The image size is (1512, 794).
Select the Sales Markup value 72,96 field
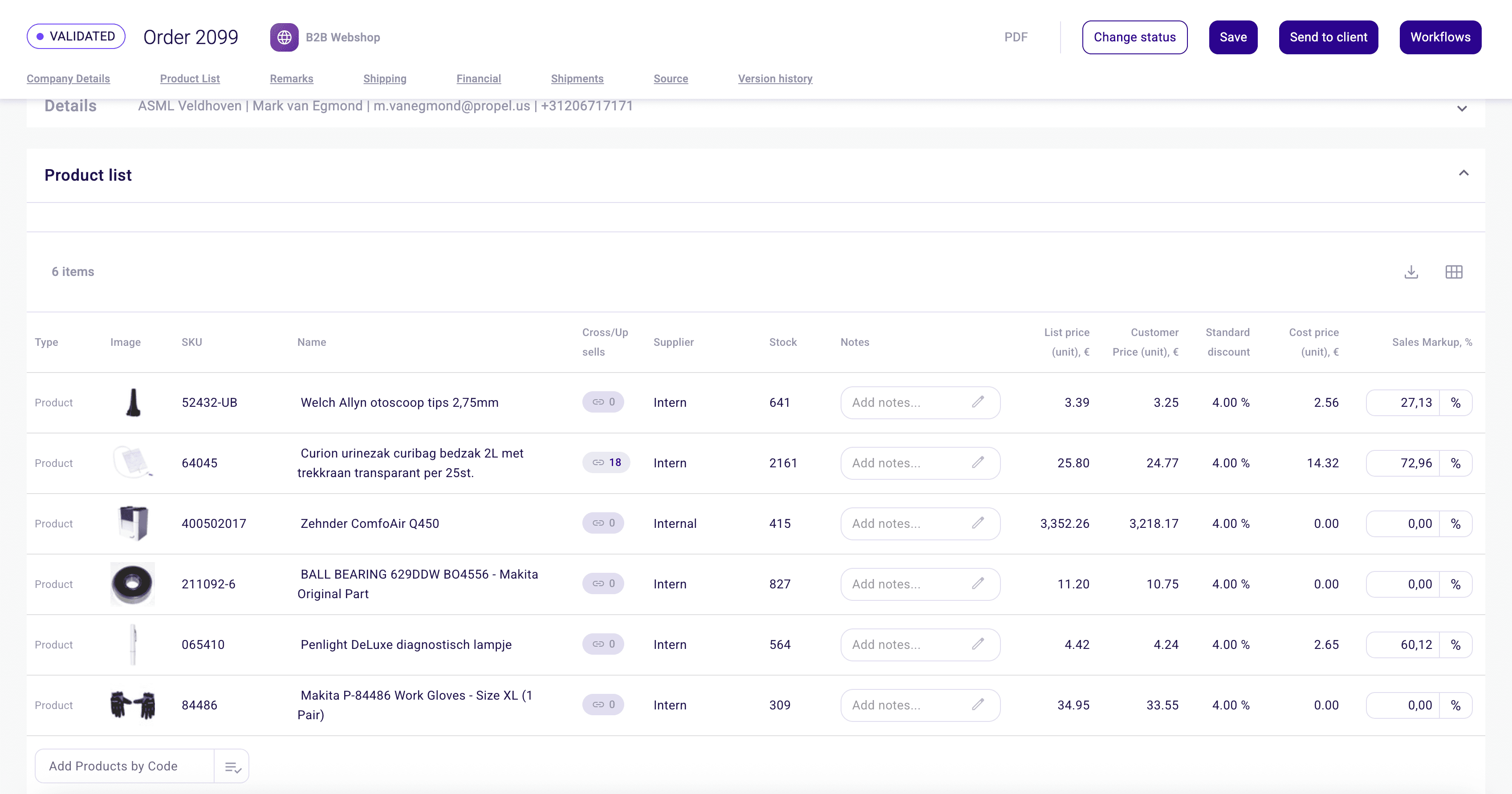point(1416,462)
